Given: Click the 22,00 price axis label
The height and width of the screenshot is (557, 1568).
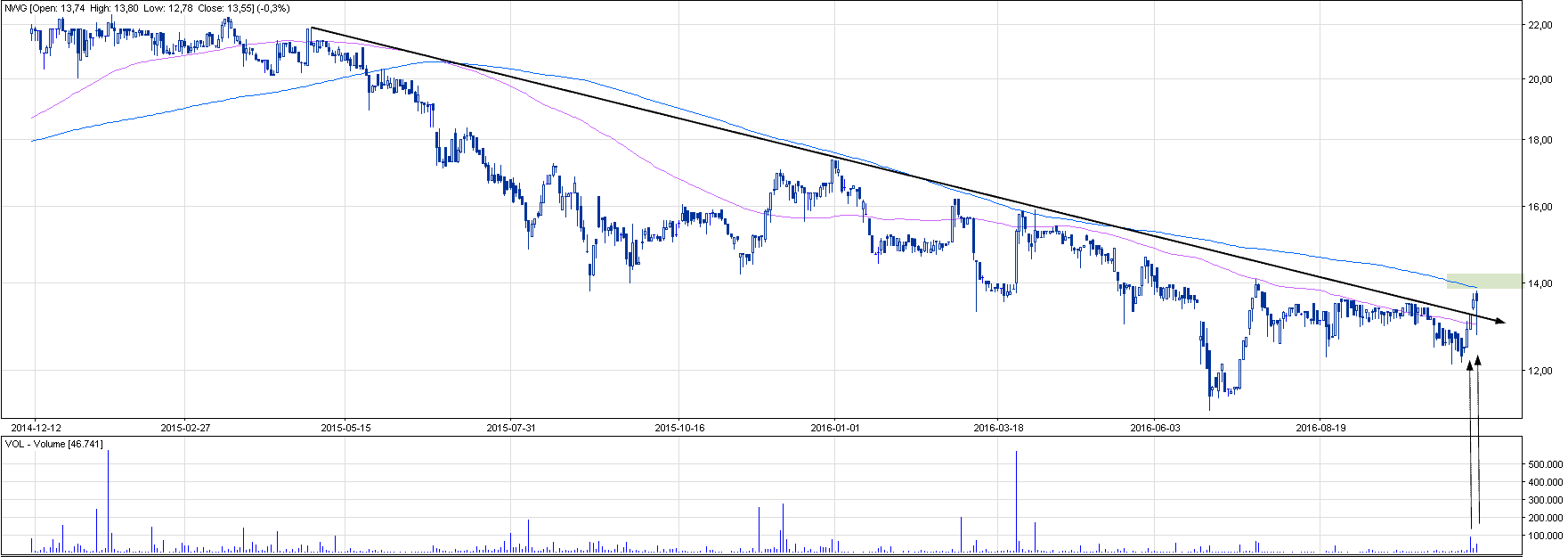Looking at the screenshot, I should click(x=1540, y=26).
